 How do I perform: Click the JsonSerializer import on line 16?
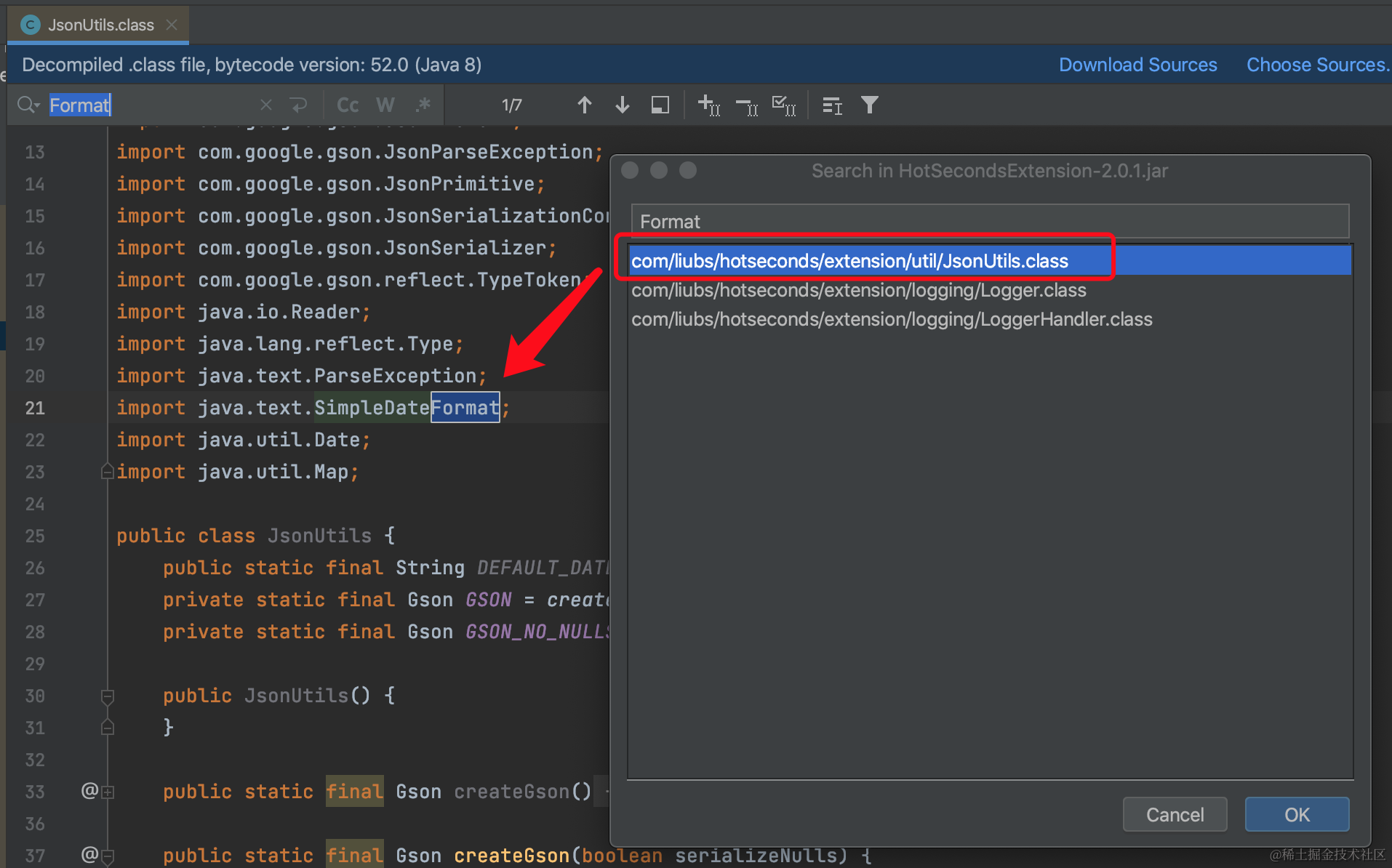(x=337, y=248)
